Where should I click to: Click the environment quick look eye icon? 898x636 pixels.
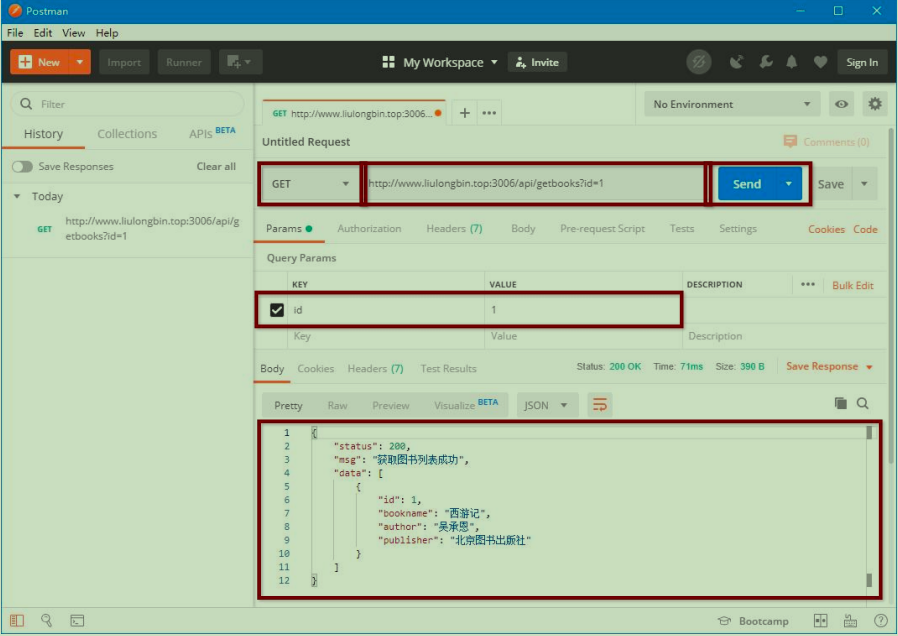(841, 104)
